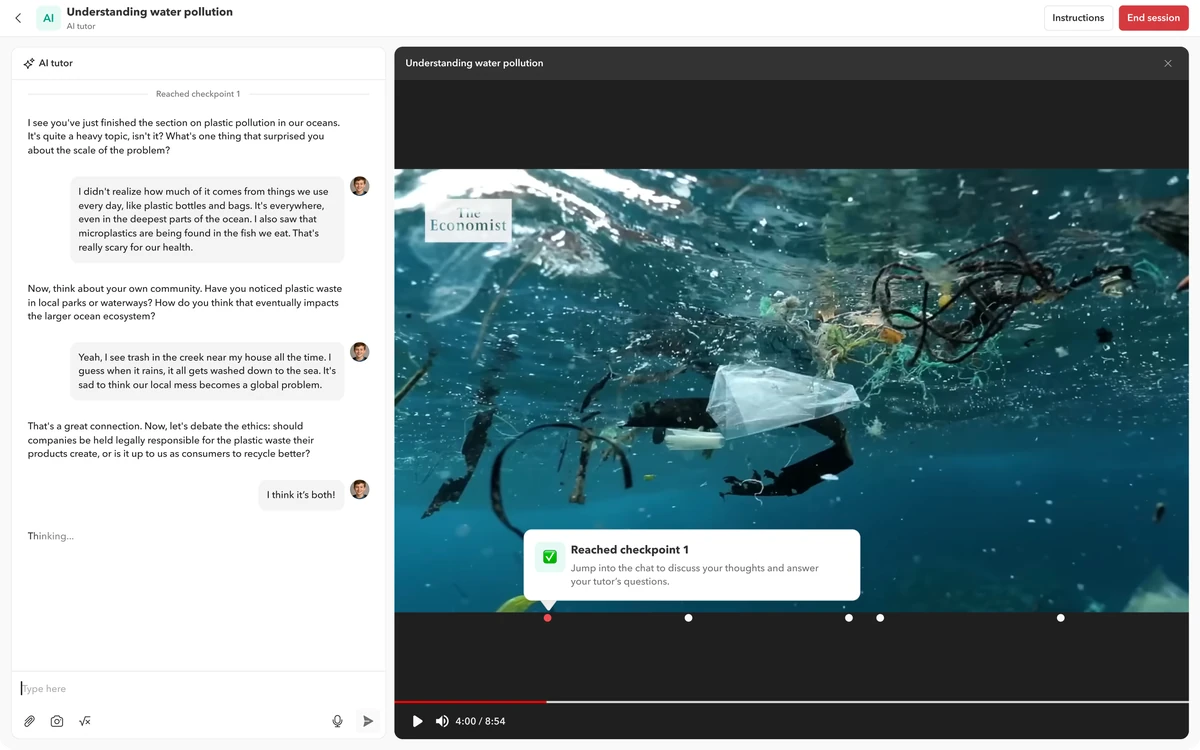Click the 'AI tutor' chat panel heading
The height and width of the screenshot is (750, 1200).
point(56,63)
